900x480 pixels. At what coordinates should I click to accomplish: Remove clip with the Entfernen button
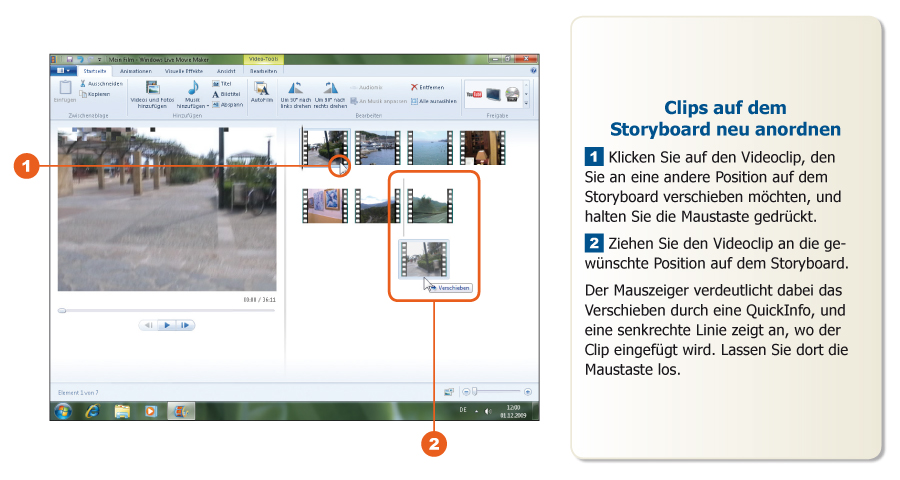427,87
